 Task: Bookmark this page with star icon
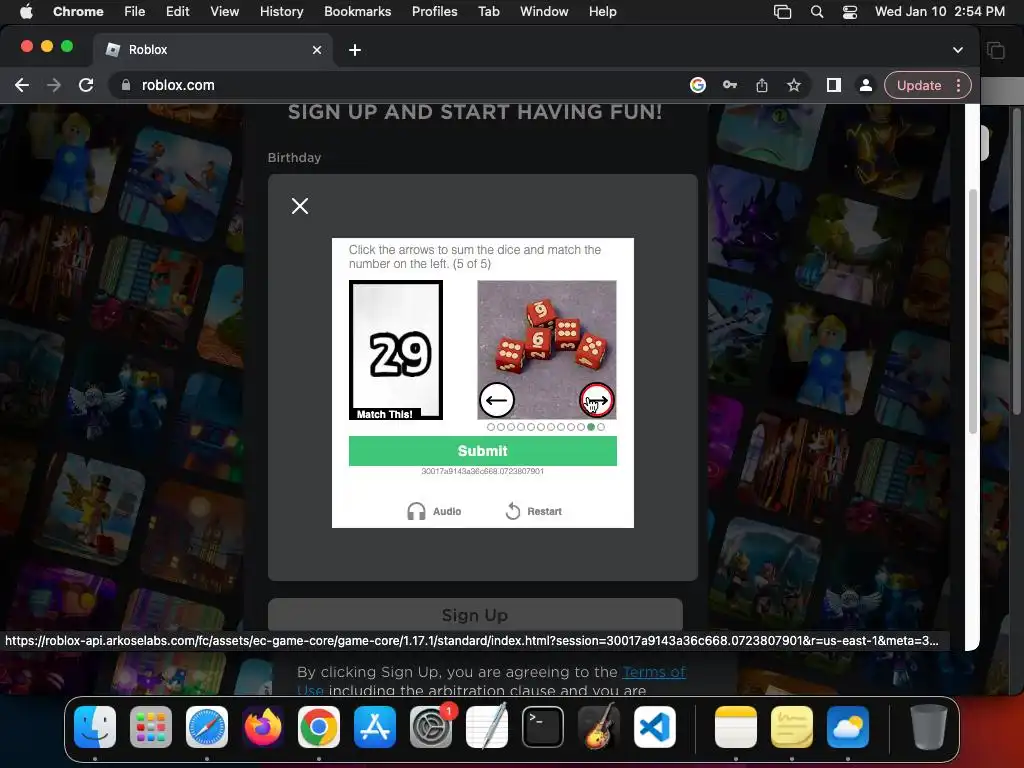click(793, 85)
